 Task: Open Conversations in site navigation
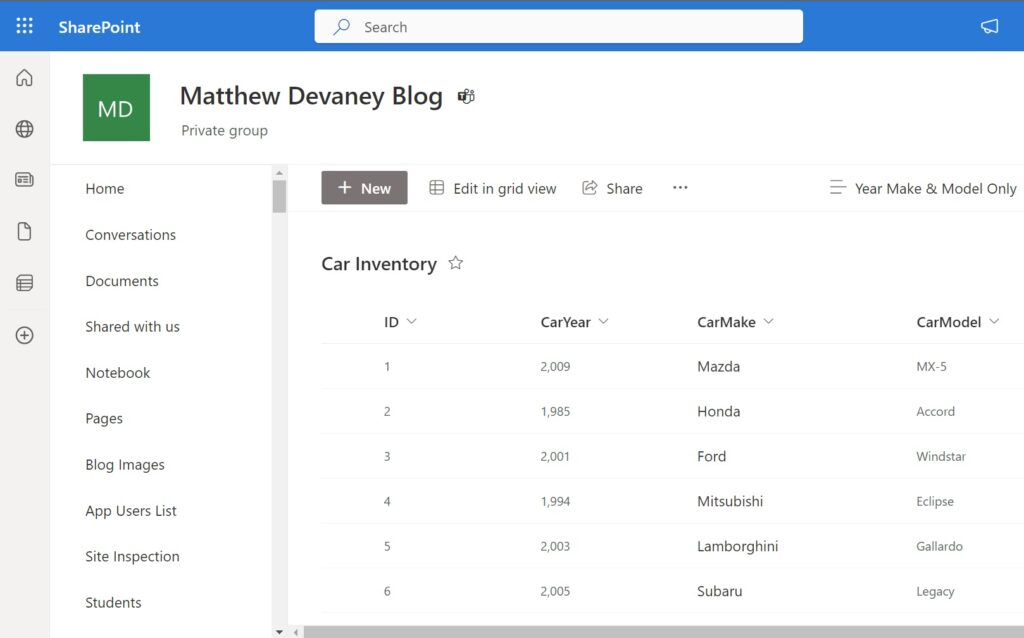coord(131,235)
